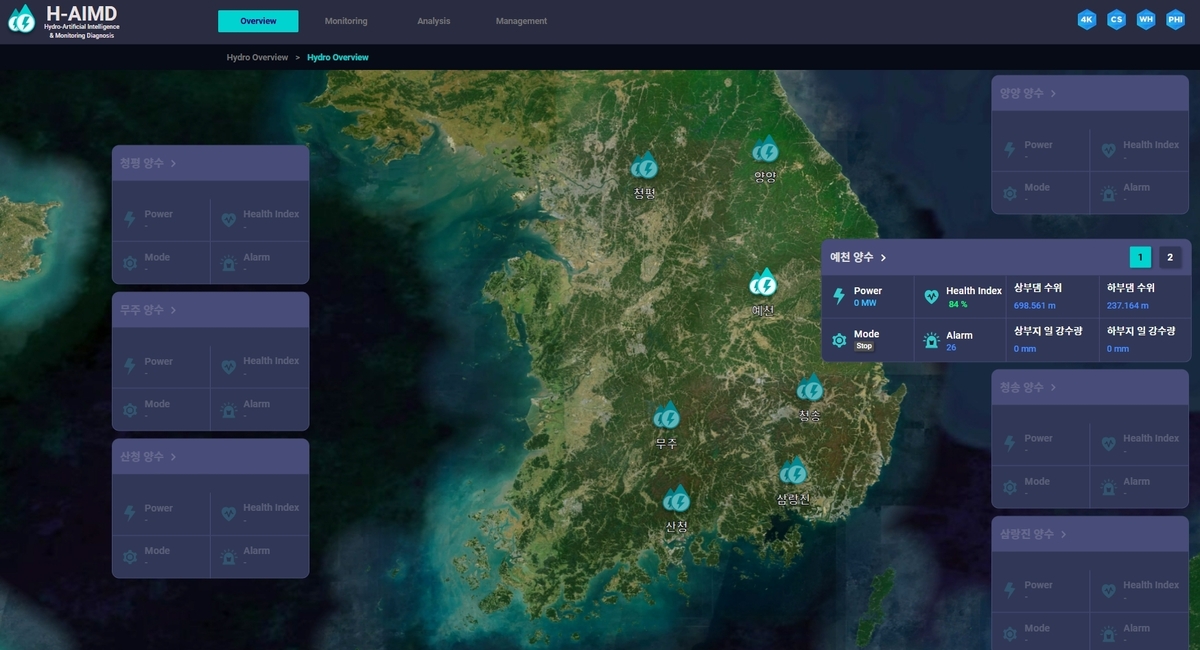Open the Management tab
1200x650 pixels.
(521, 21)
